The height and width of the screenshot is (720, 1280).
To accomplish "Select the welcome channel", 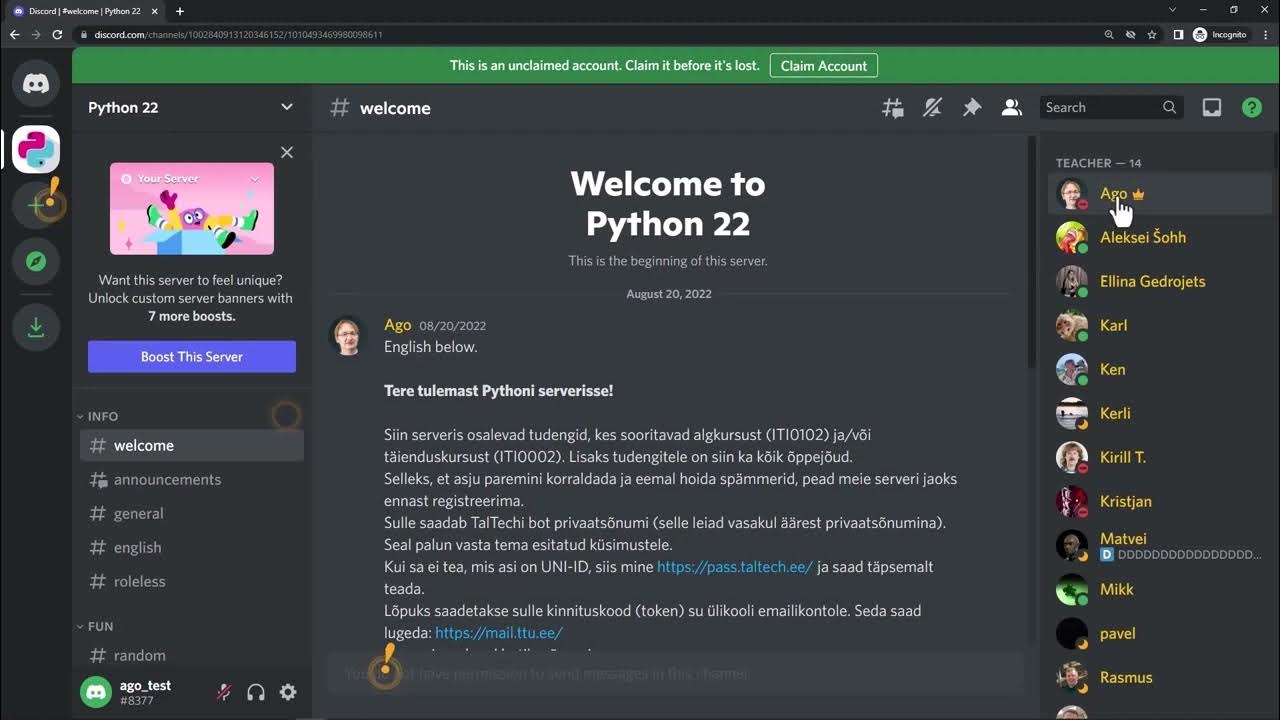I will point(192,446).
